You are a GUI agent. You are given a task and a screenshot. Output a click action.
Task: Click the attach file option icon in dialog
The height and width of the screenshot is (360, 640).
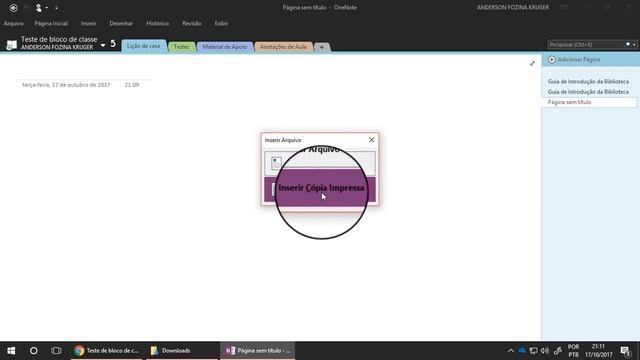(276, 162)
